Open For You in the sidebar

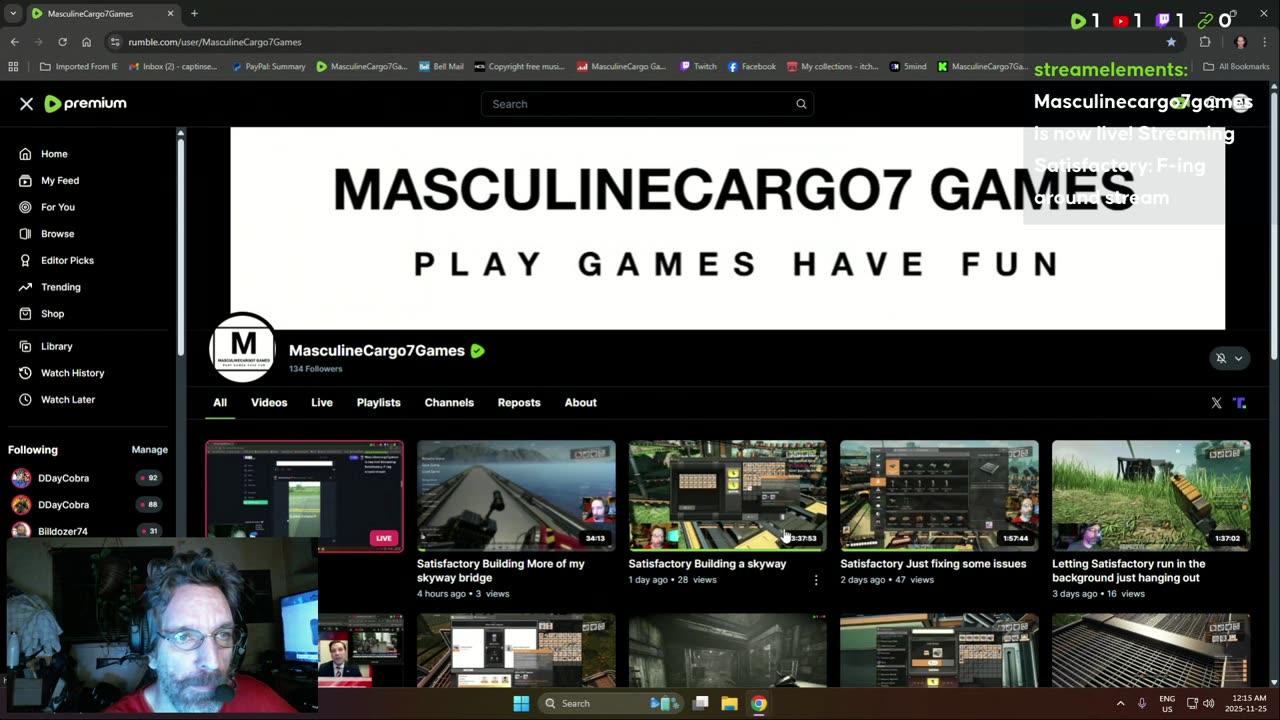[58, 207]
